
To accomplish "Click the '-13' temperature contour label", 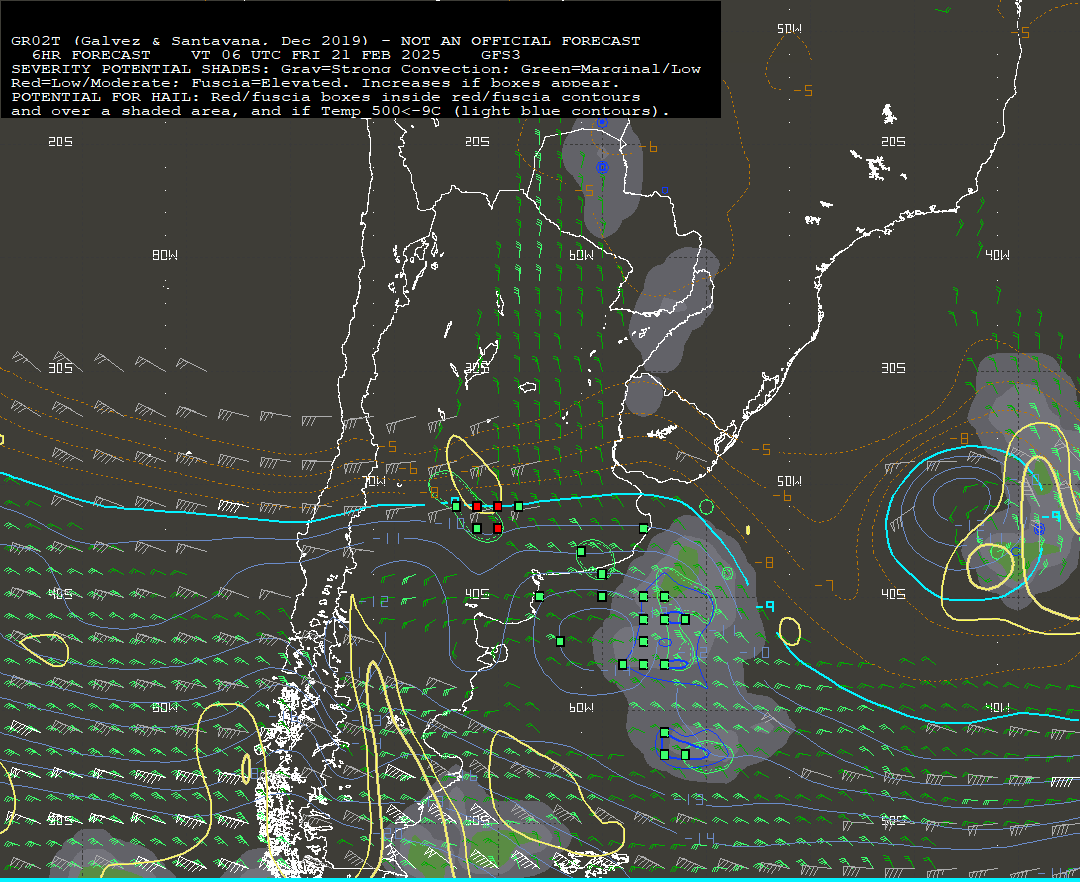I will [x=689, y=799].
